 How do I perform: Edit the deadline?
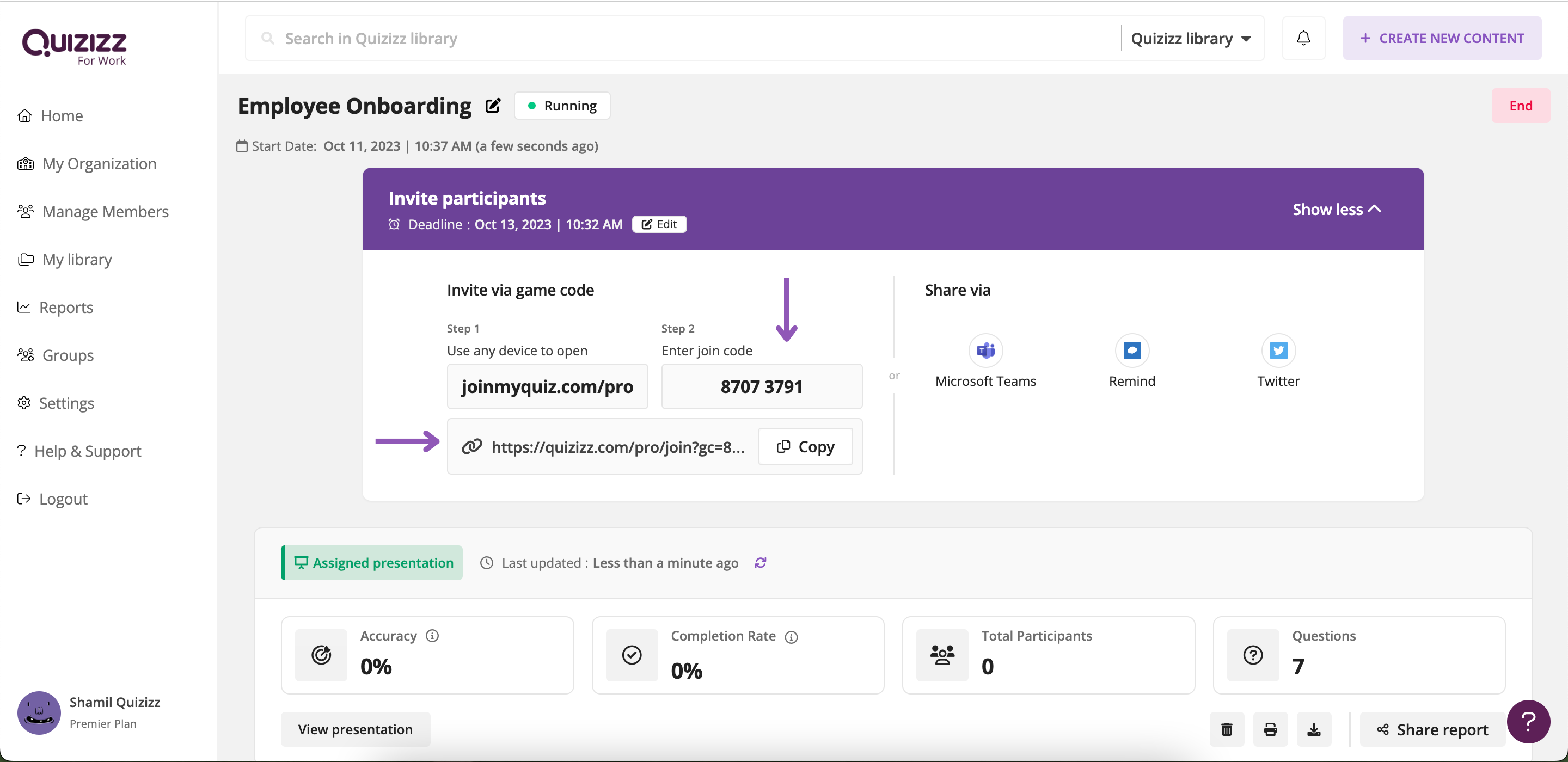point(659,225)
